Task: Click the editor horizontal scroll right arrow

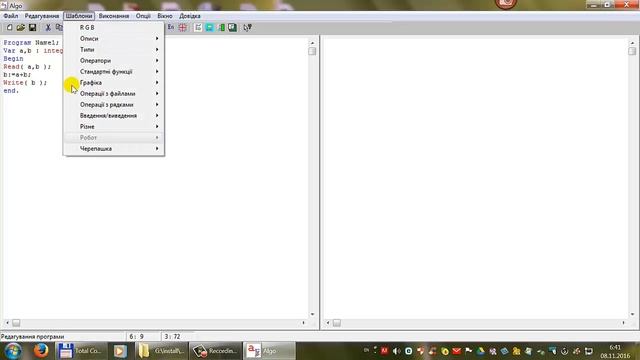Action: [x=303, y=323]
